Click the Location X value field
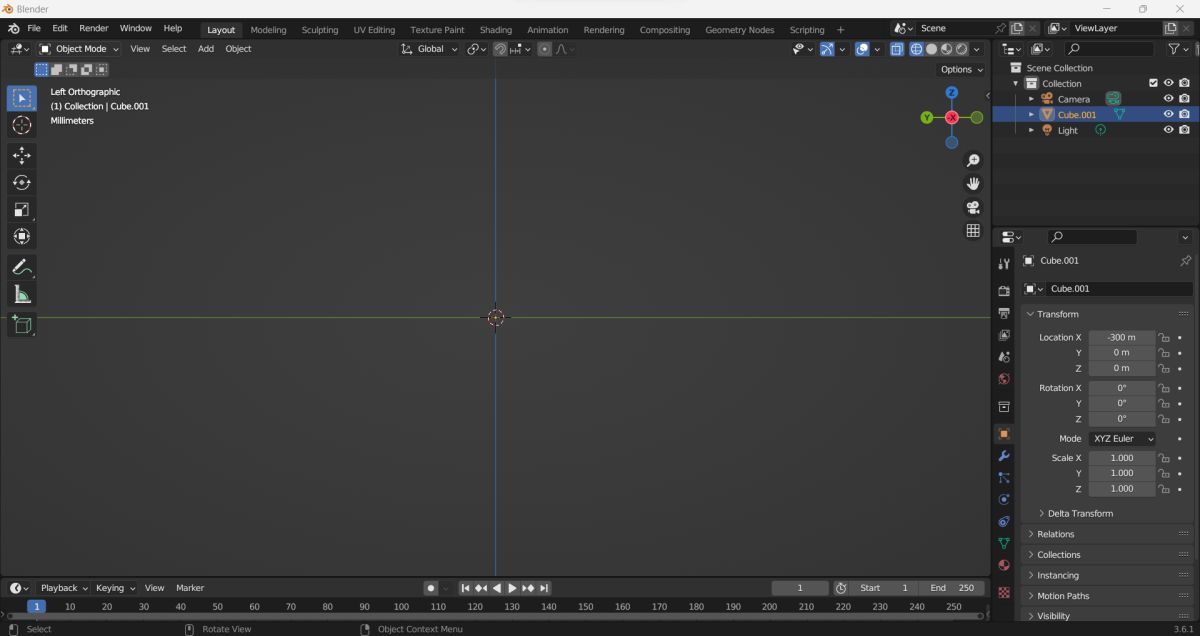 (x=1121, y=338)
